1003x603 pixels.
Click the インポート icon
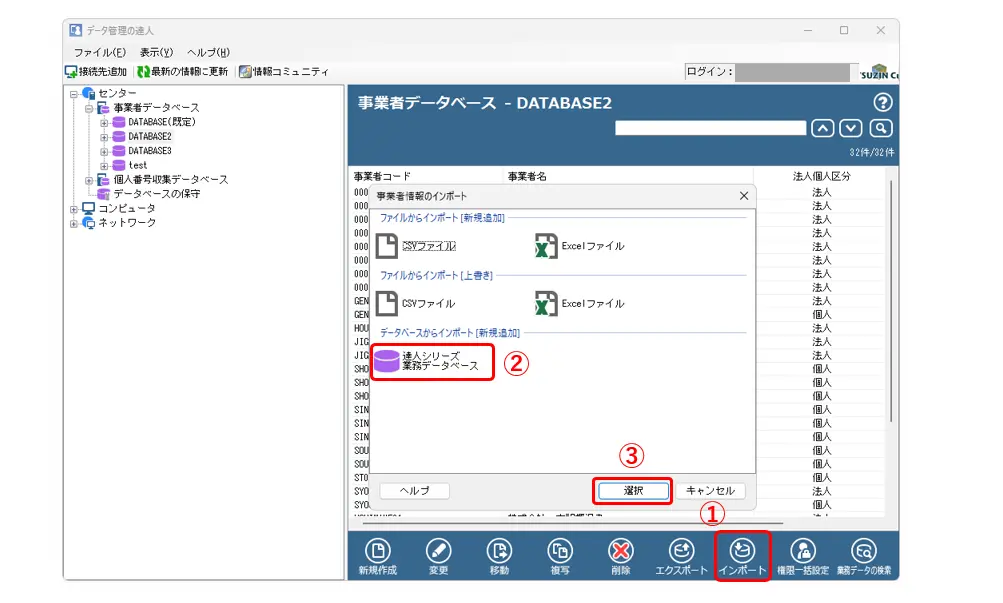coord(742,551)
